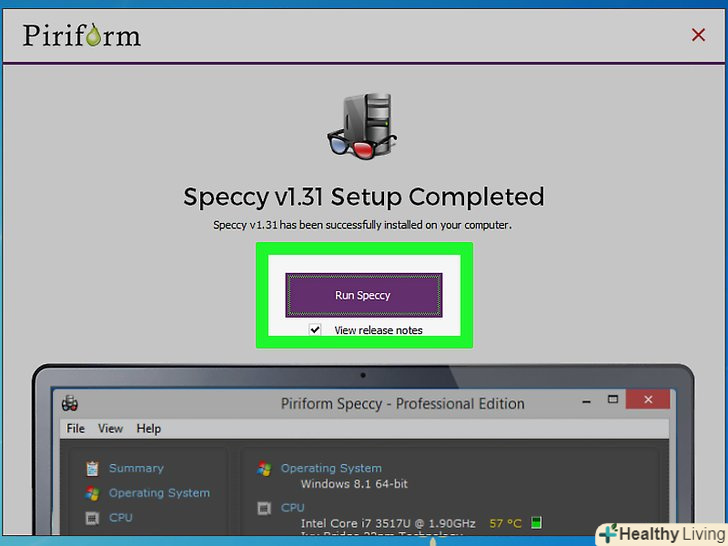Click the Run Speccy button

pos(364,295)
